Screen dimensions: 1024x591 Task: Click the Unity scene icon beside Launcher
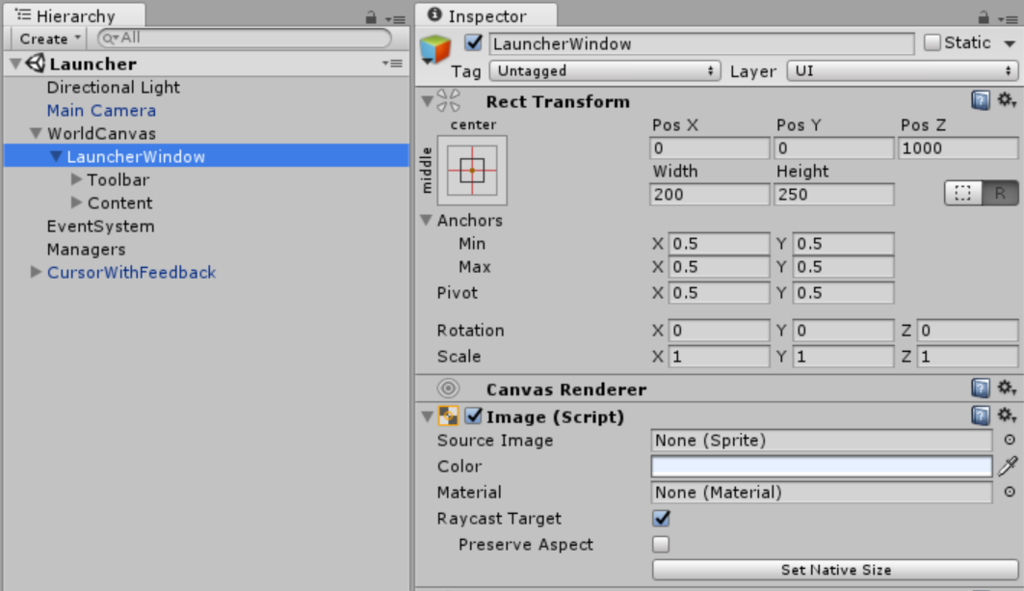(36, 63)
